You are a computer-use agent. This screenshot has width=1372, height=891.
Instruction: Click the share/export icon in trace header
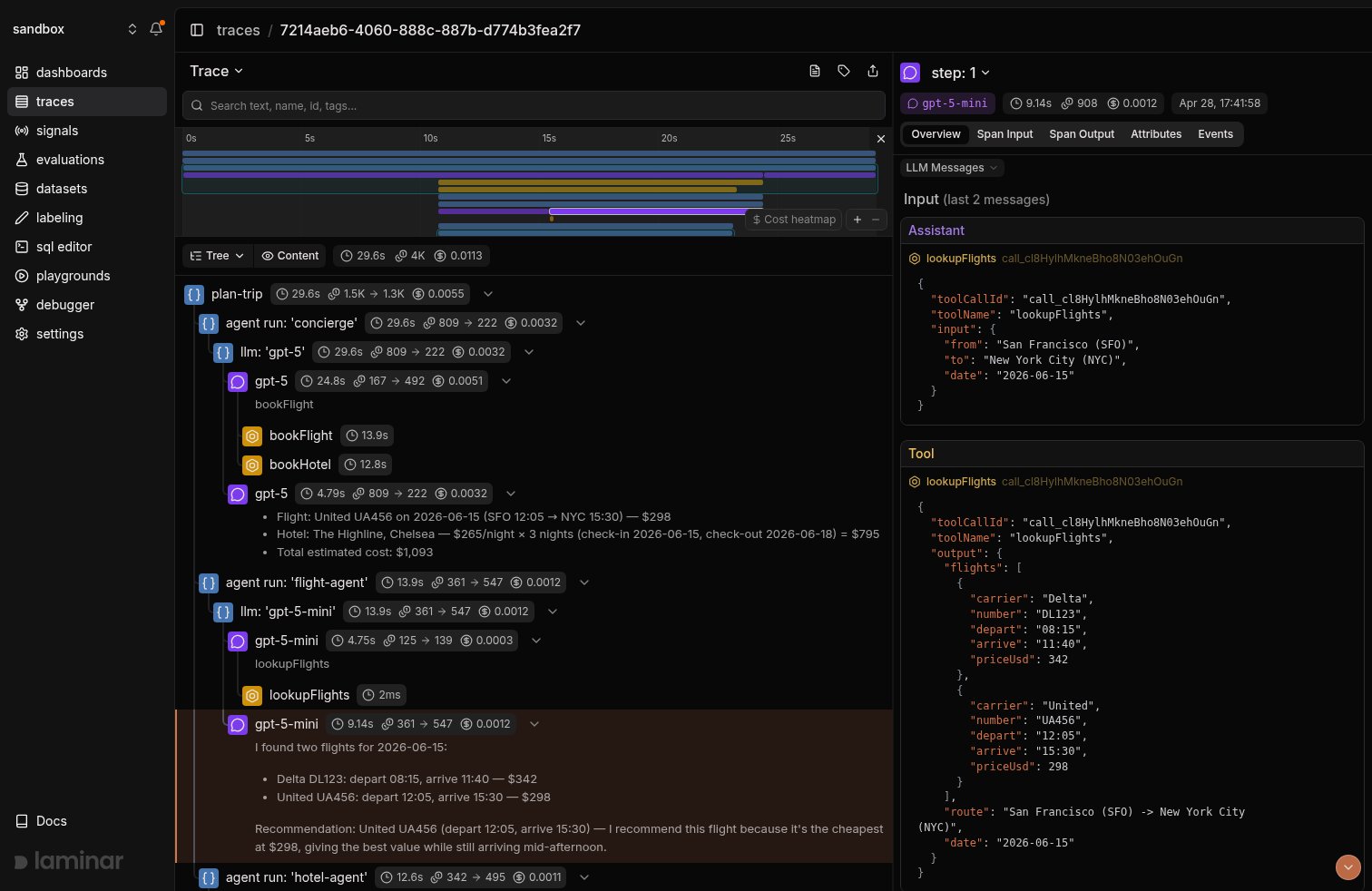873,71
